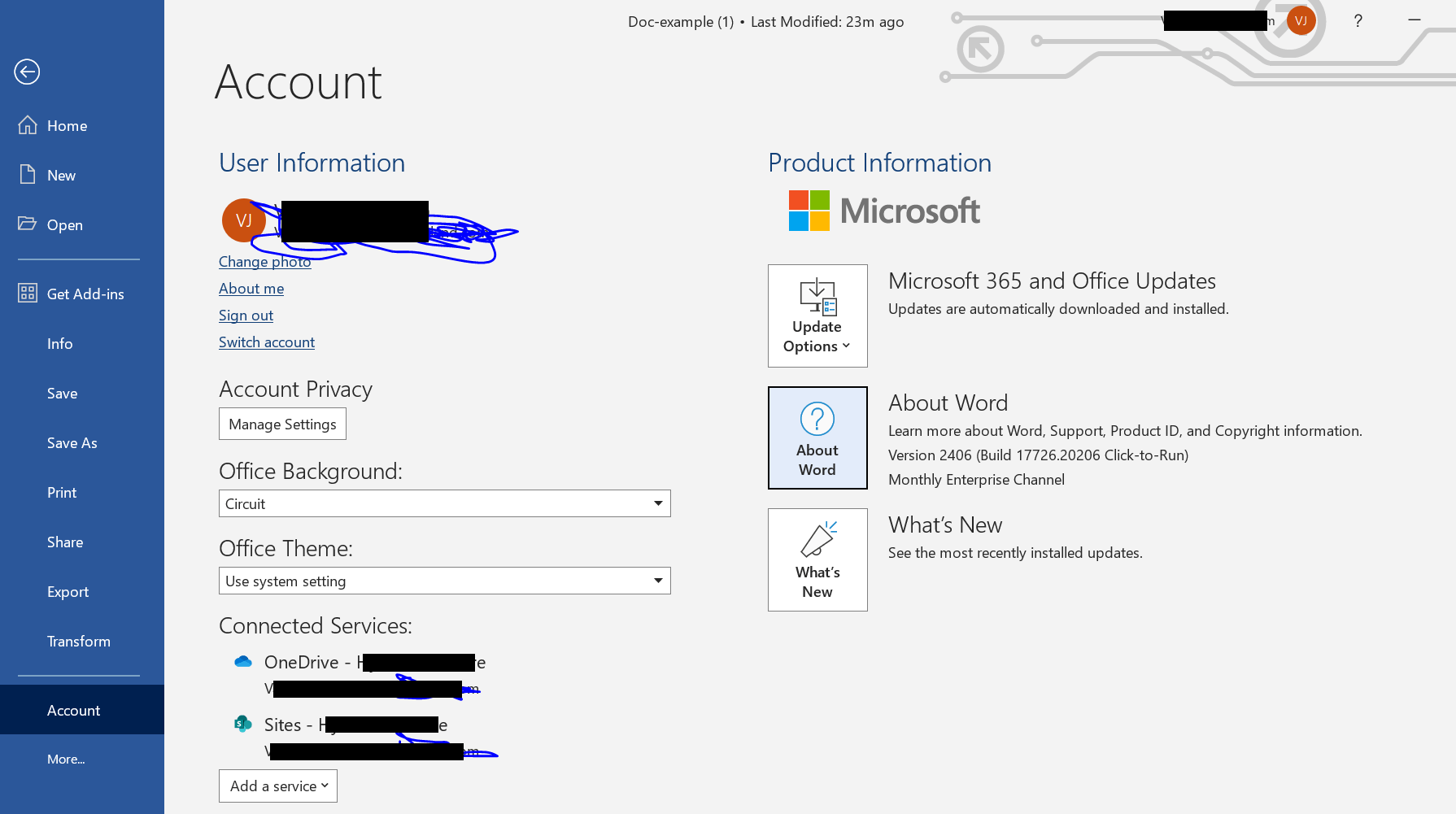Screen dimensions: 1456x814
Task: Click the SharePoint Sites icon
Action: pos(243,724)
